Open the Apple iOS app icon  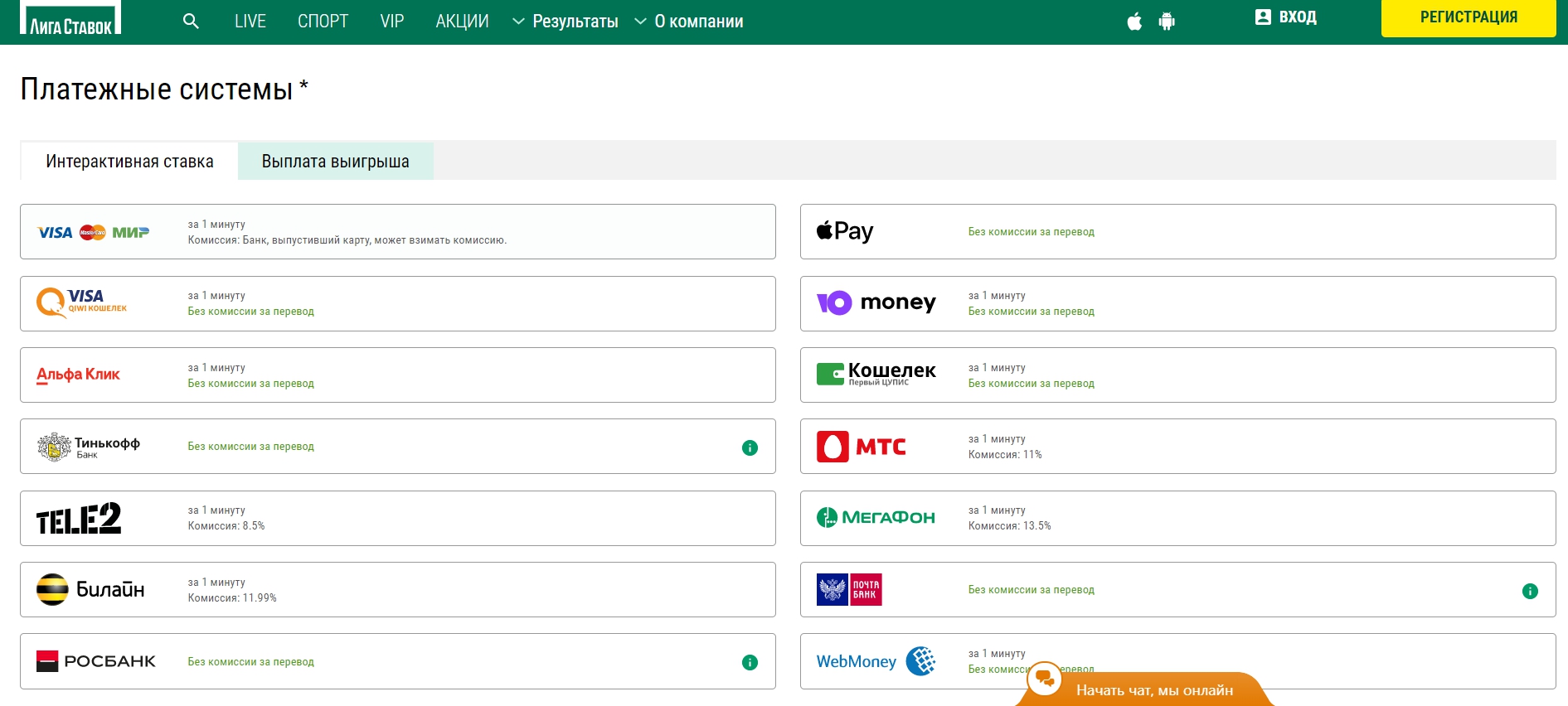pyautogui.click(x=1134, y=22)
